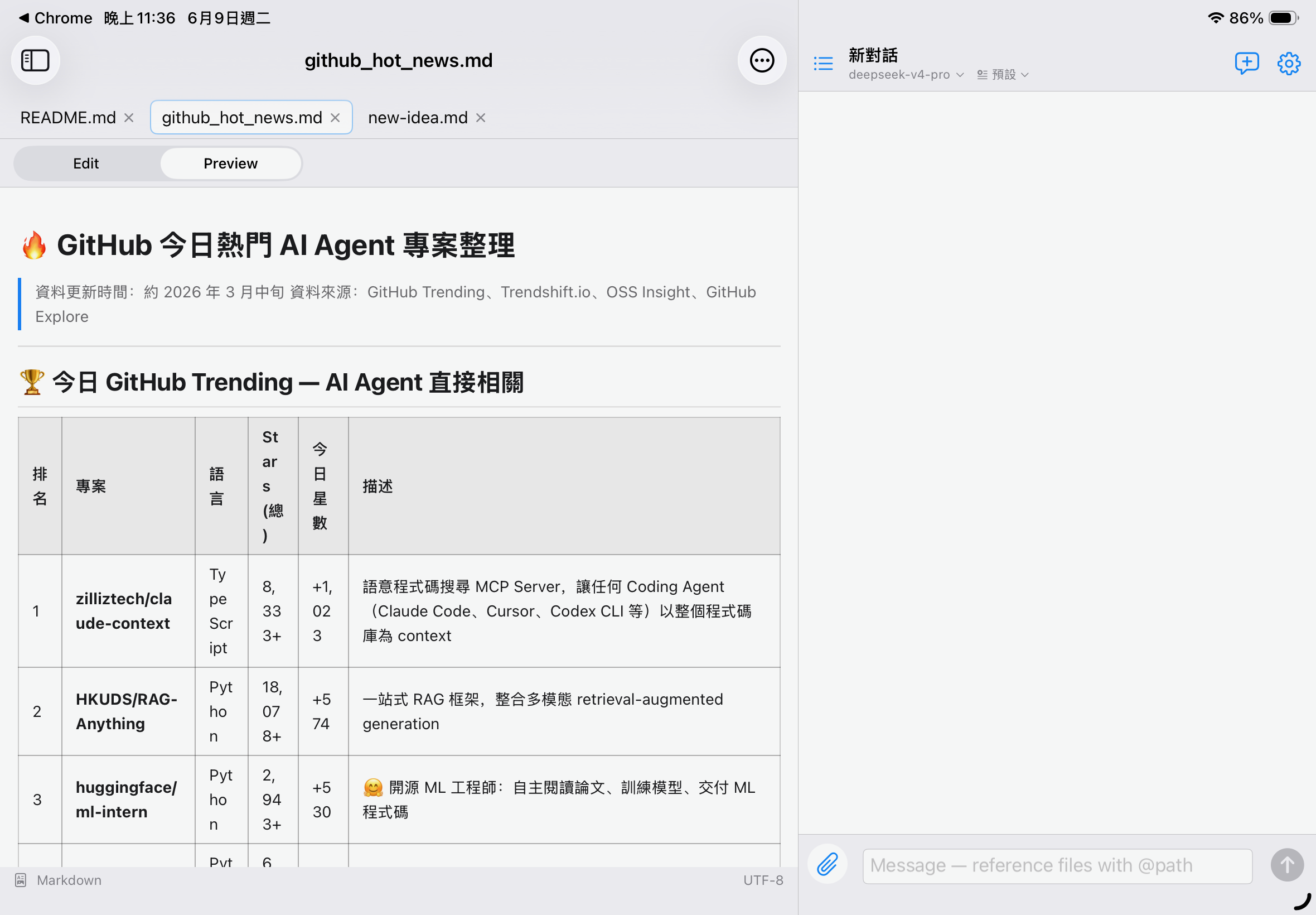
Task: Open the conversation list icon
Action: [x=822, y=63]
